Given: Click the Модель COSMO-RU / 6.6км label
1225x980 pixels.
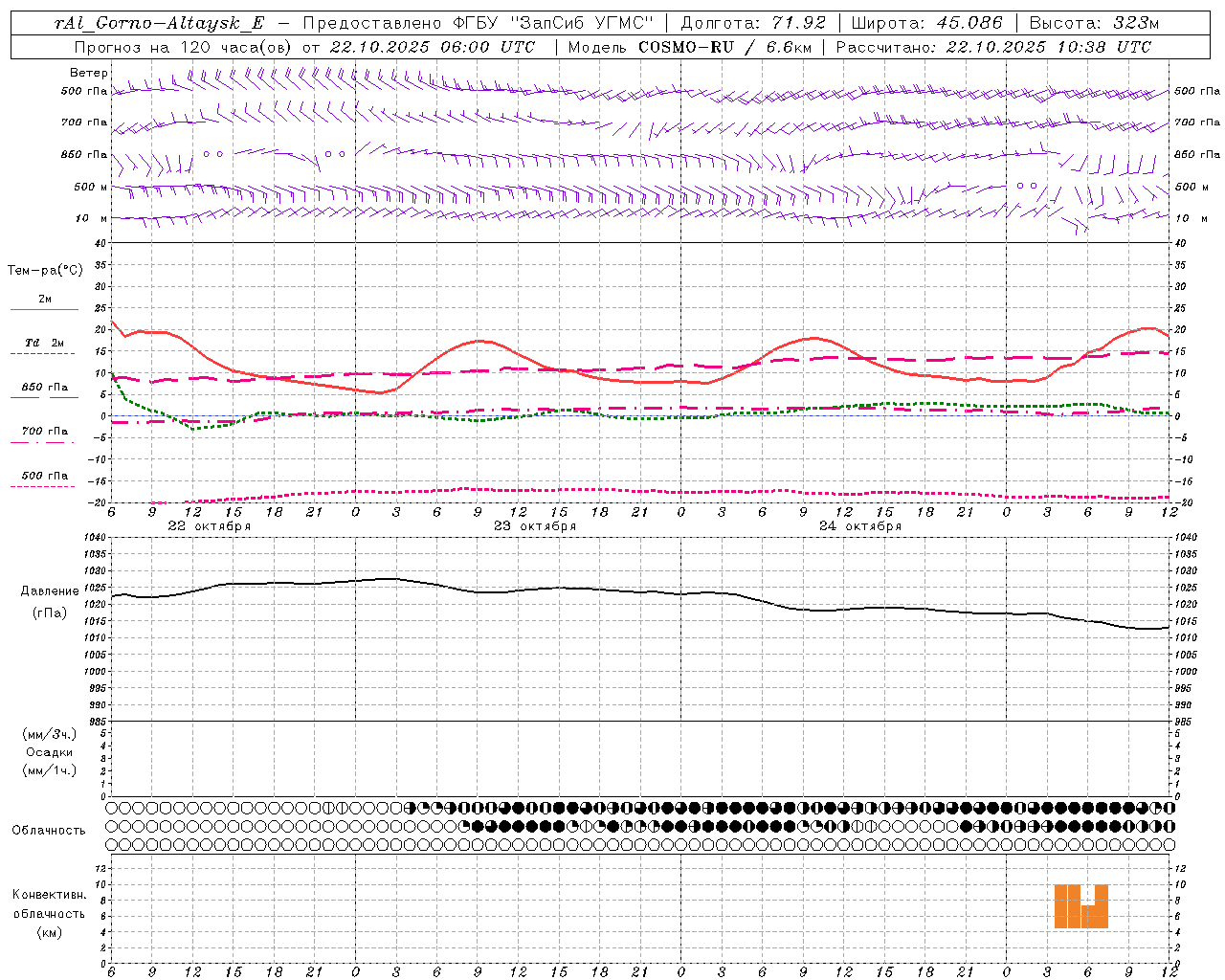Looking at the screenshot, I should (x=691, y=47).
